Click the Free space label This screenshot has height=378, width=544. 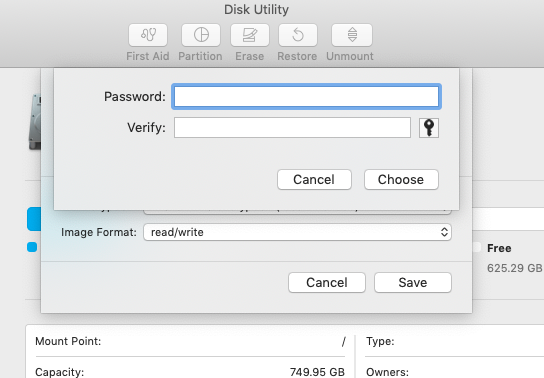coord(499,248)
